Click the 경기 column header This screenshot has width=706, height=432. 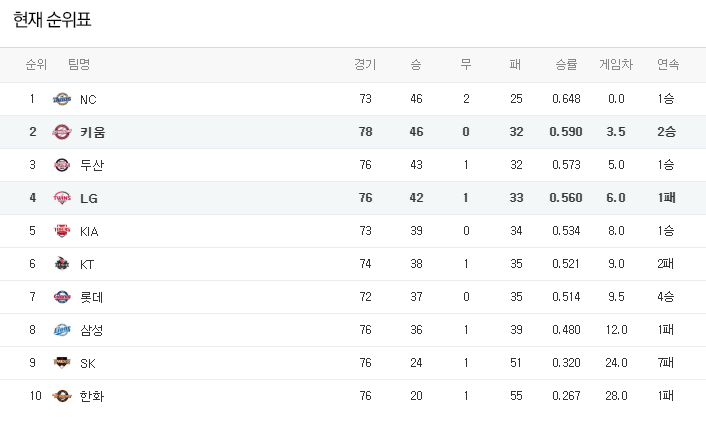tap(365, 65)
